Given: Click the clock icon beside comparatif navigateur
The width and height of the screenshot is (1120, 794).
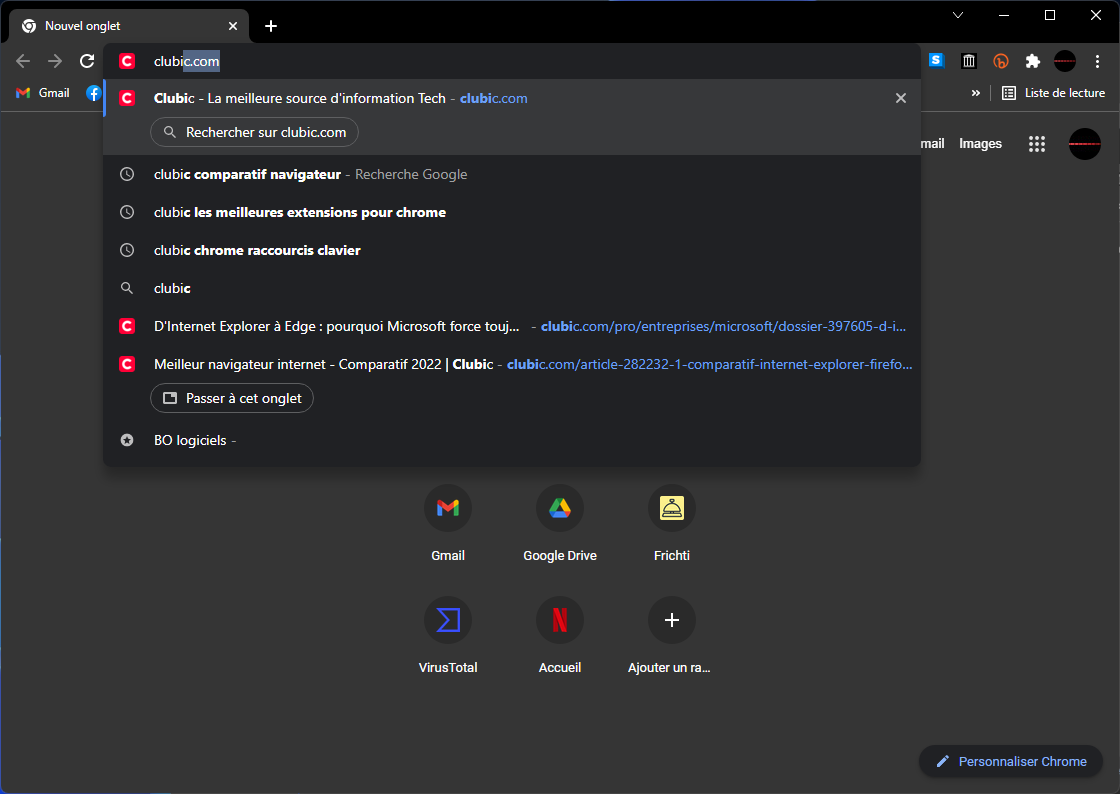Looking at the screenshot, I should (x=127, y=174).
